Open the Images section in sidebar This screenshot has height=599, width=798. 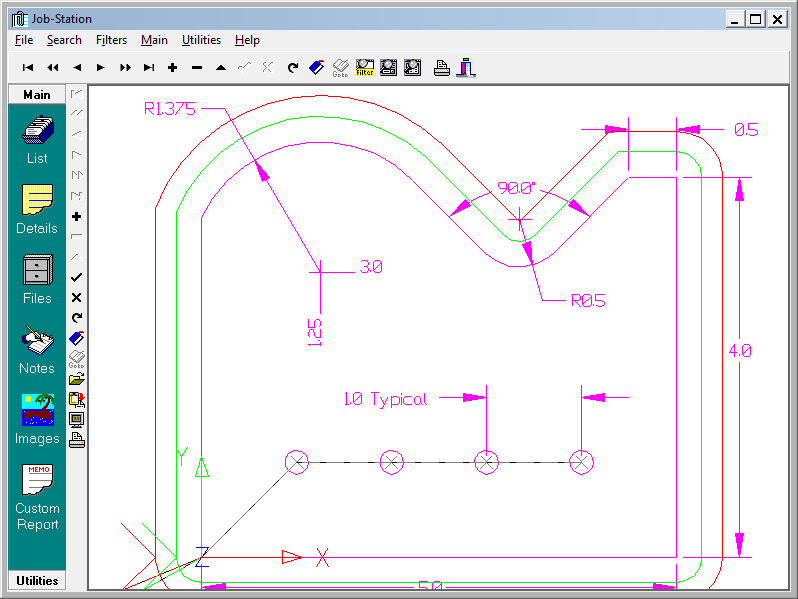coord(37,419)
